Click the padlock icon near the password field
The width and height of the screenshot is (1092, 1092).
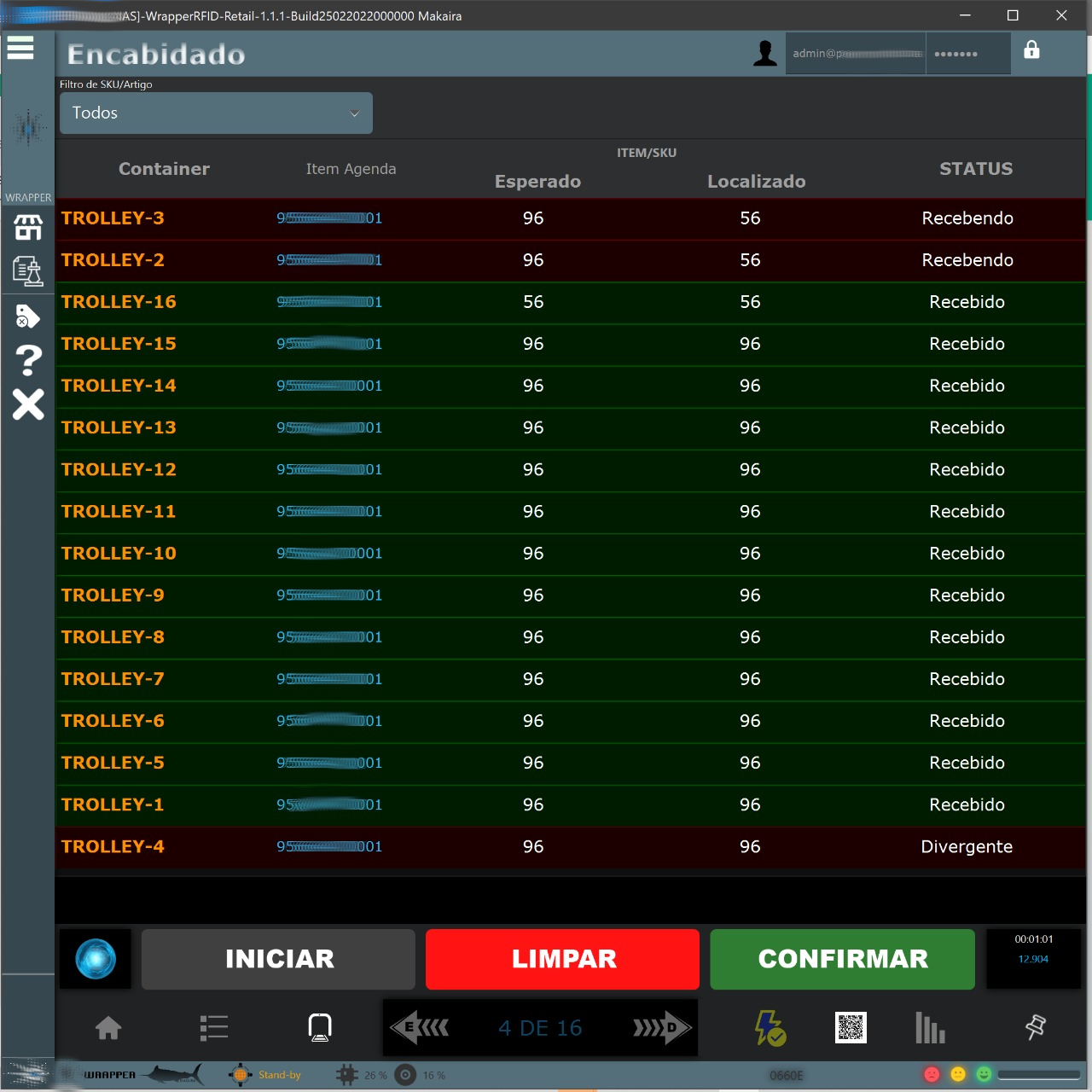click(x=1032, y=52)
